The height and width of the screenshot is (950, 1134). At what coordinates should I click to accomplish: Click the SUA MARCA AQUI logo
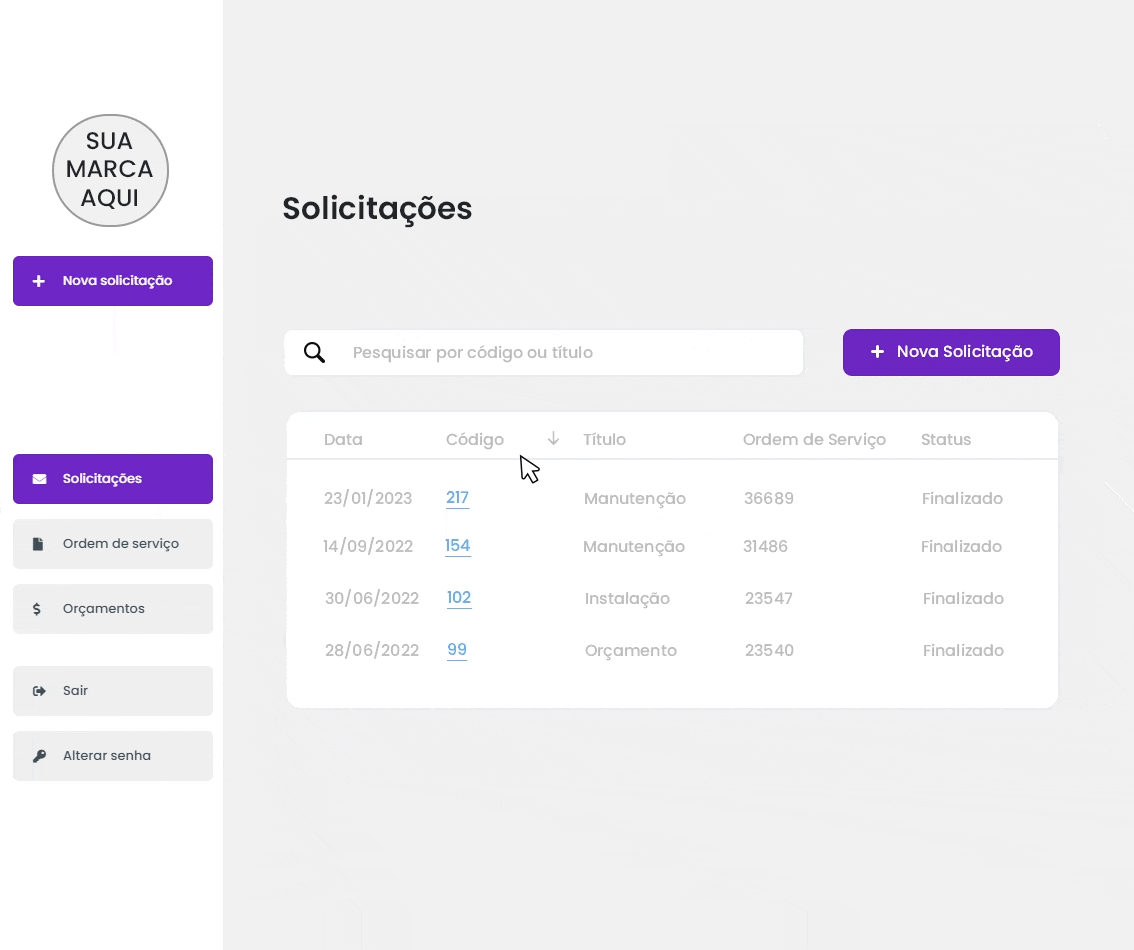(x=110, y=170)
